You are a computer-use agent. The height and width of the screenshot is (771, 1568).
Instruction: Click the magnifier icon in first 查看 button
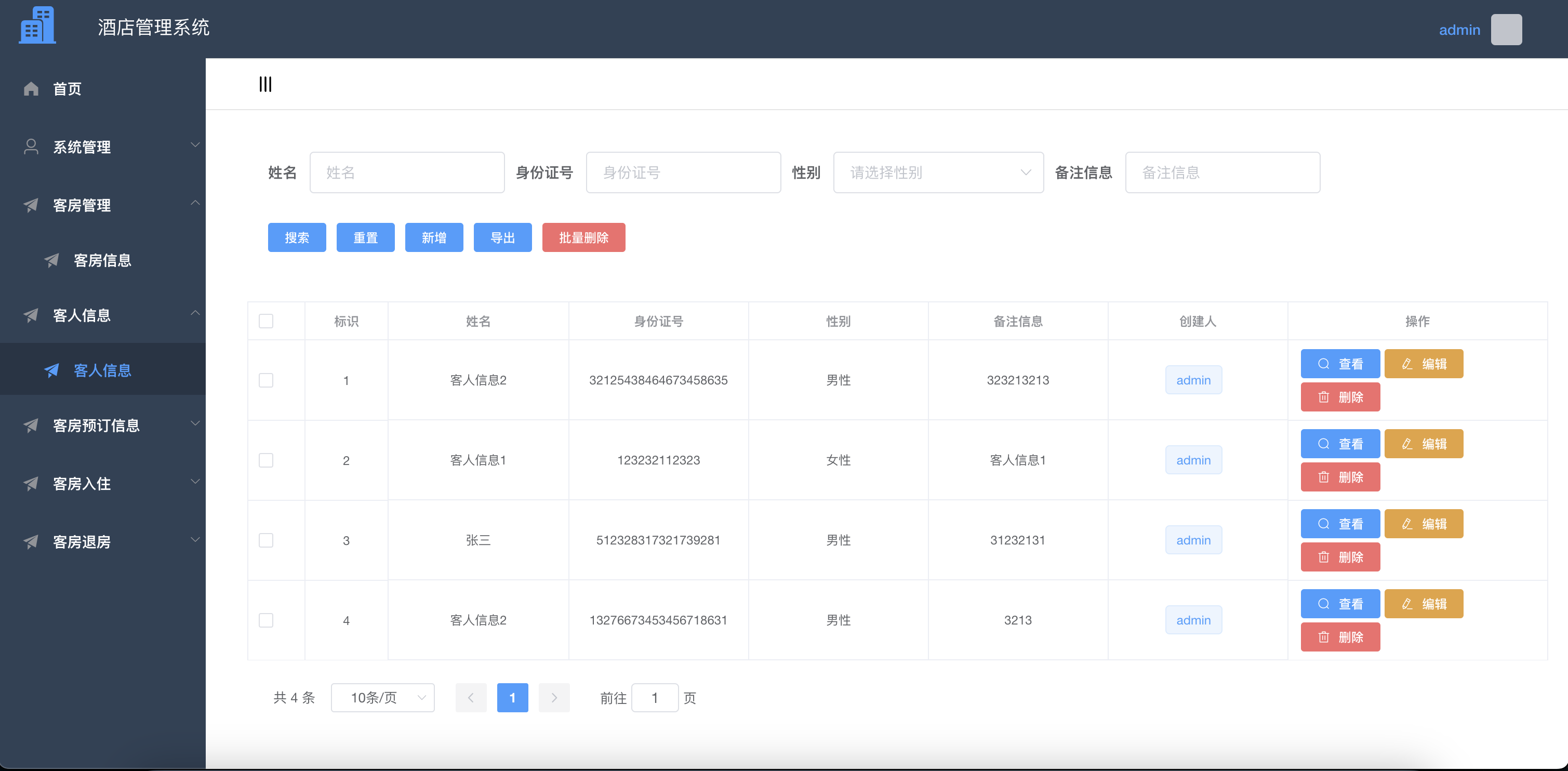(x=1323, y=363)
